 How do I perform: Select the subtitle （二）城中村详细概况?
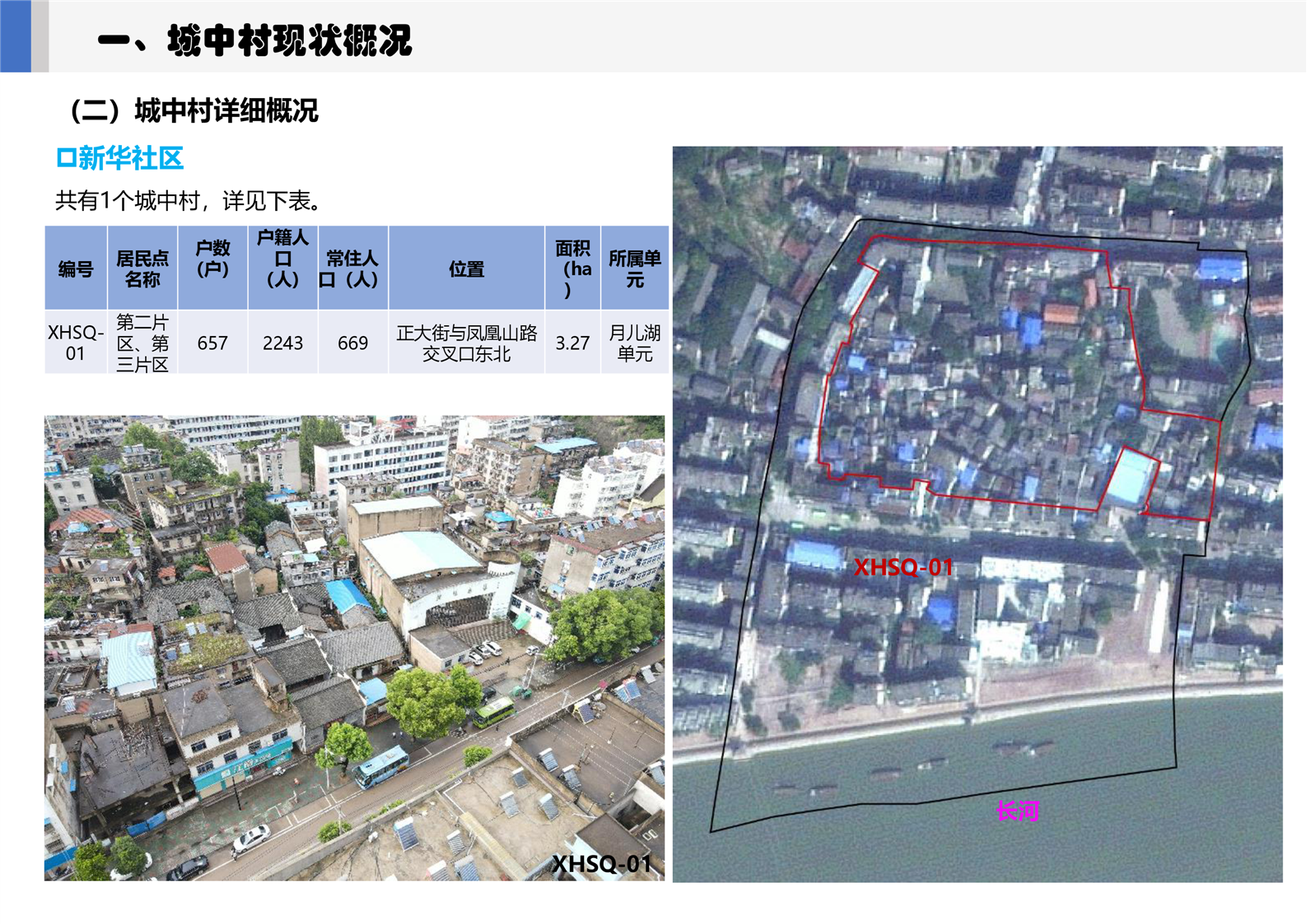195,110
